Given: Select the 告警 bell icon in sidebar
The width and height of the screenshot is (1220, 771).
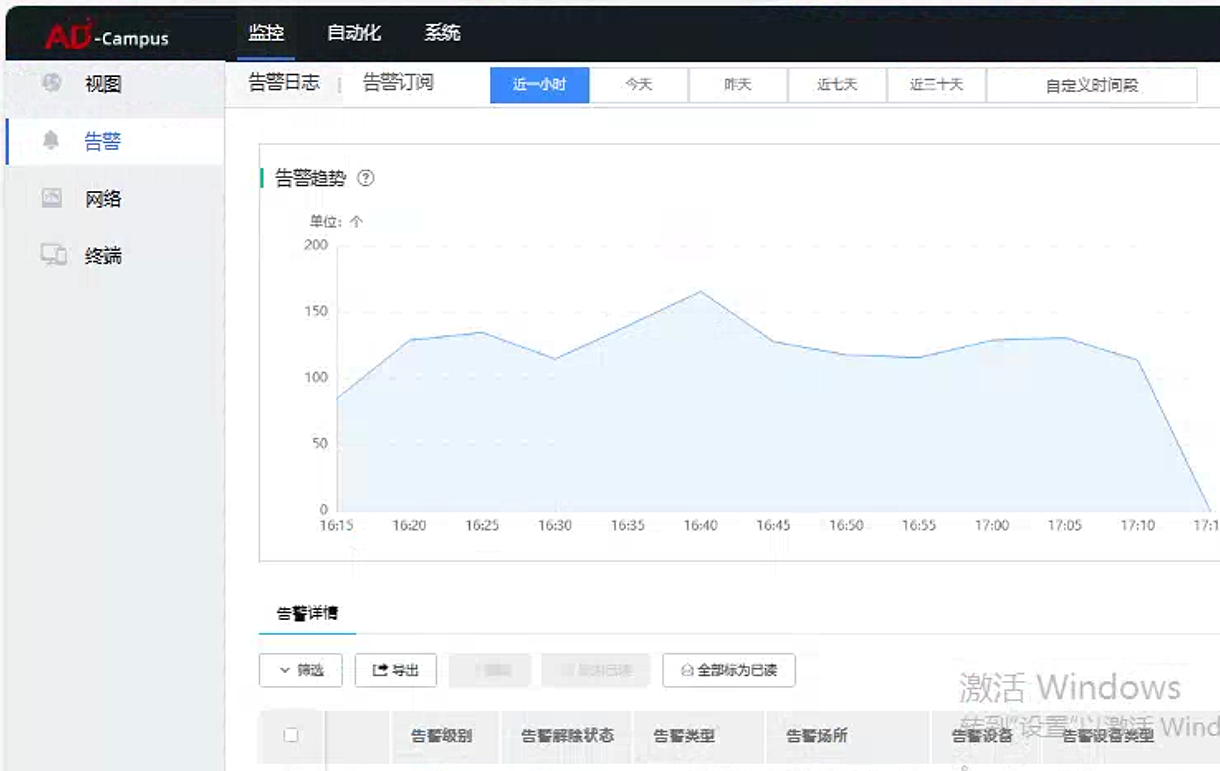Looking at the screenshot, I should [52, 141].
